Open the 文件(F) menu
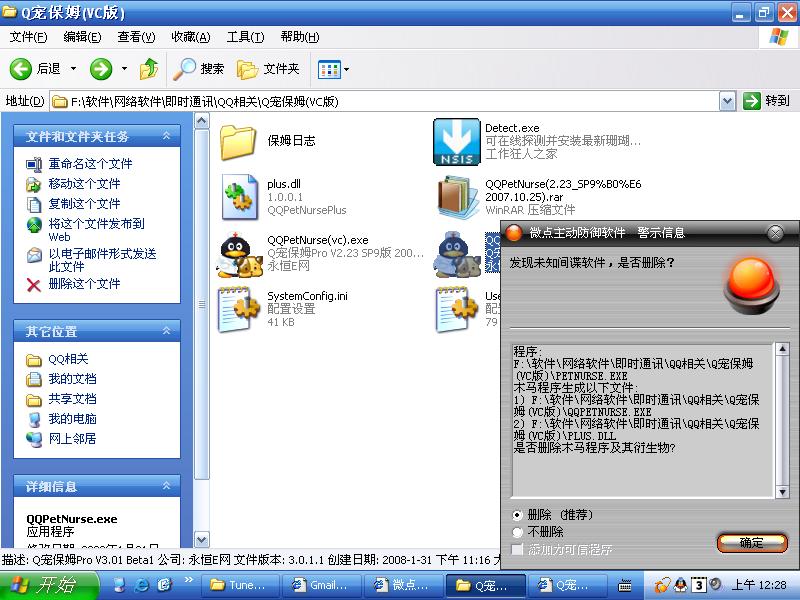This screenshot has height=600, width=800. pos(28,37)
